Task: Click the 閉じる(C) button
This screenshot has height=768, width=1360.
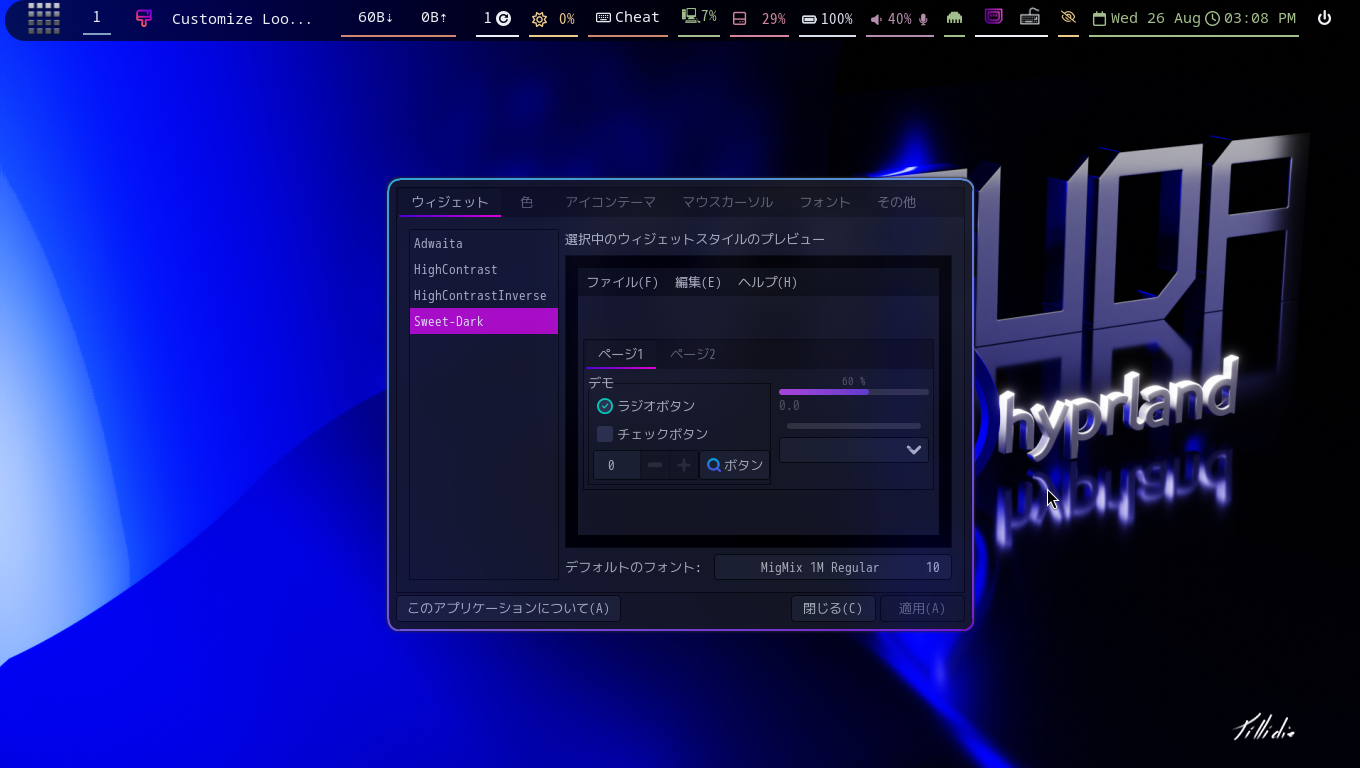Action: 833,608
